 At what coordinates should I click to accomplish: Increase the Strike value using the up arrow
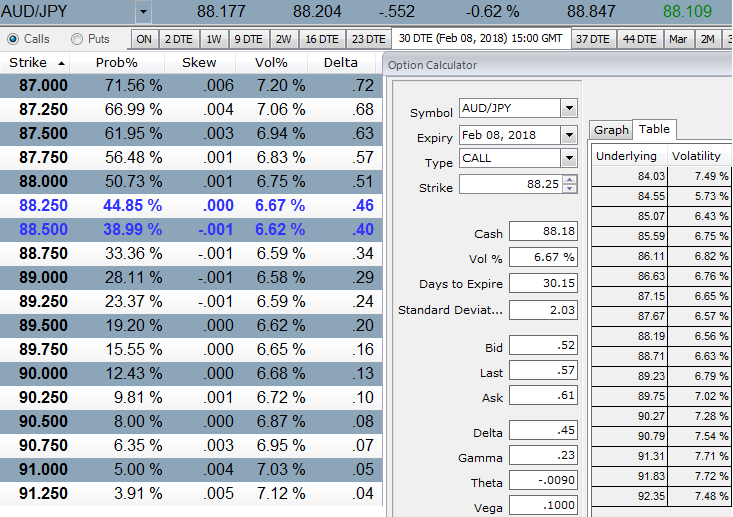coord(569,180)
